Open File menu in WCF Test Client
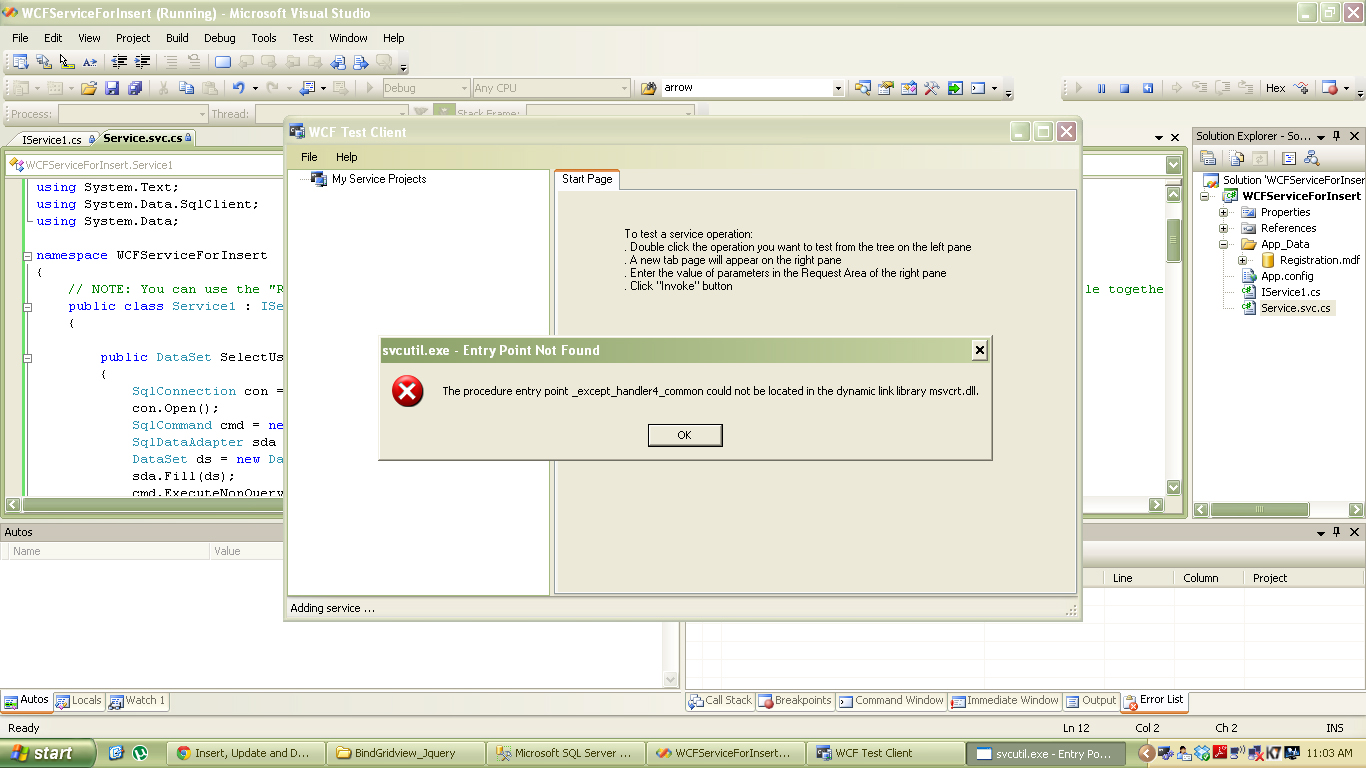 click(x=309, y=157)
